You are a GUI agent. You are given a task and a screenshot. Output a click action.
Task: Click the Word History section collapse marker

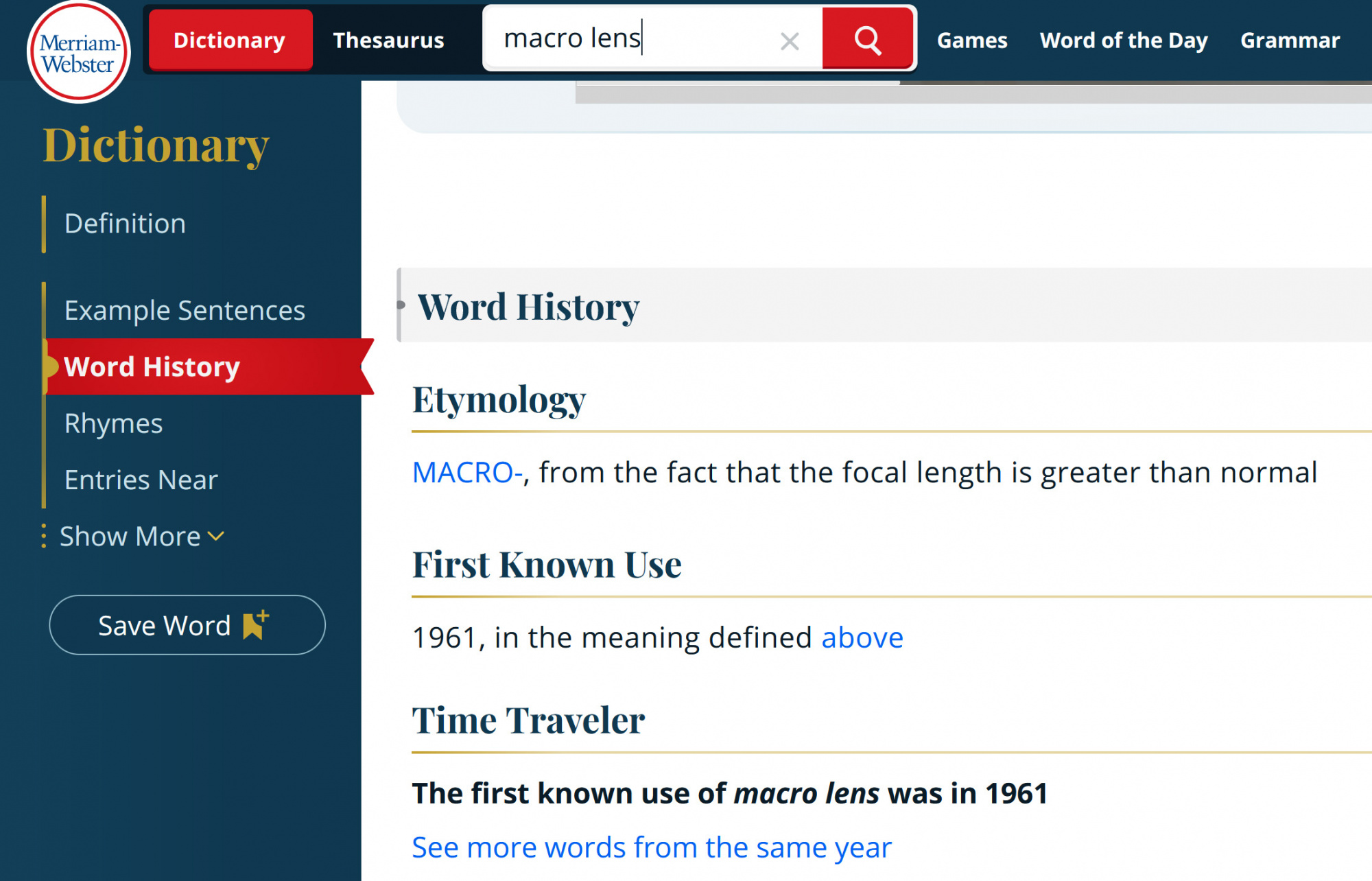tap(401, 305)
